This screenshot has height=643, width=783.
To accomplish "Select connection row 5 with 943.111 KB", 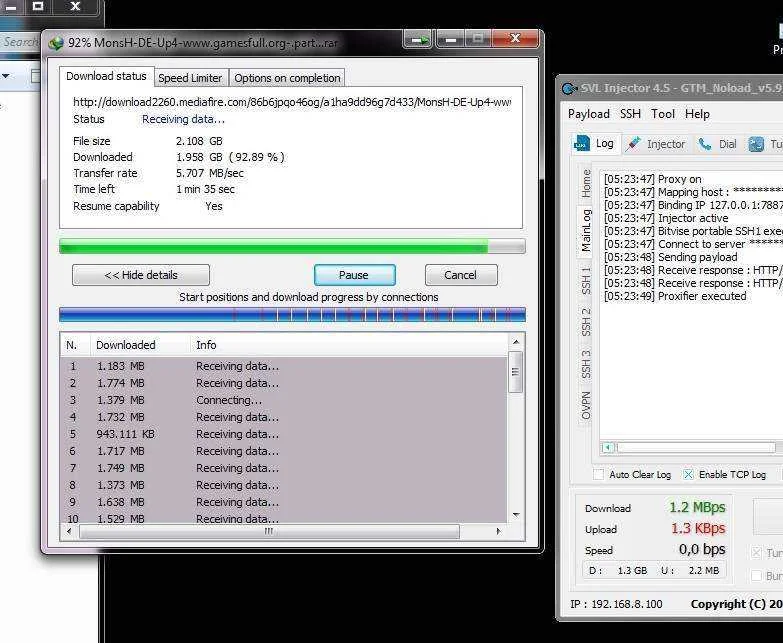I will coord(284,434).
